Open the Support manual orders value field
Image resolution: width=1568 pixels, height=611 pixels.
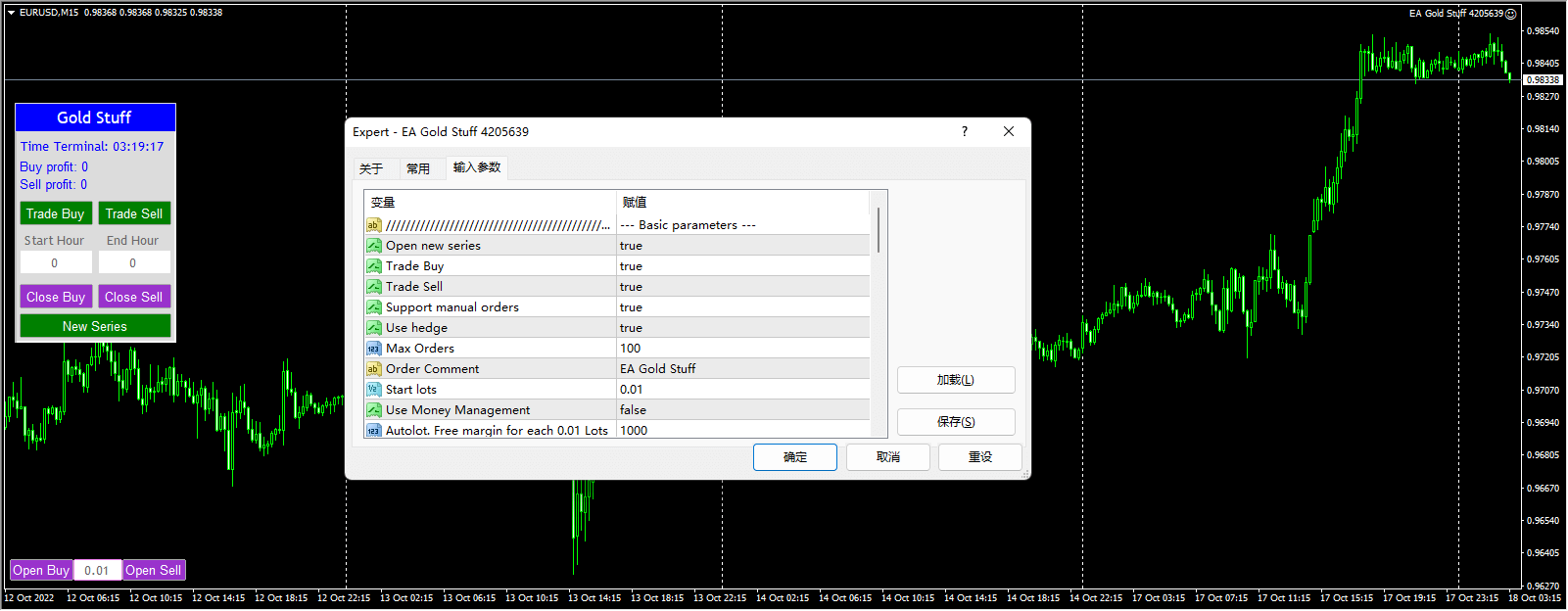[742, 307]
